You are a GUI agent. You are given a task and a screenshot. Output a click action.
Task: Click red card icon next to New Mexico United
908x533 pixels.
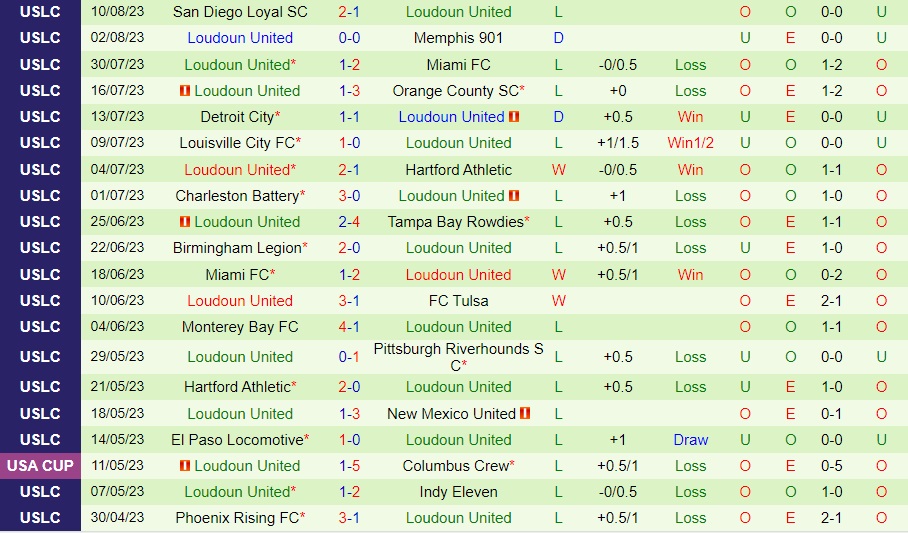[x=525, y=413]
